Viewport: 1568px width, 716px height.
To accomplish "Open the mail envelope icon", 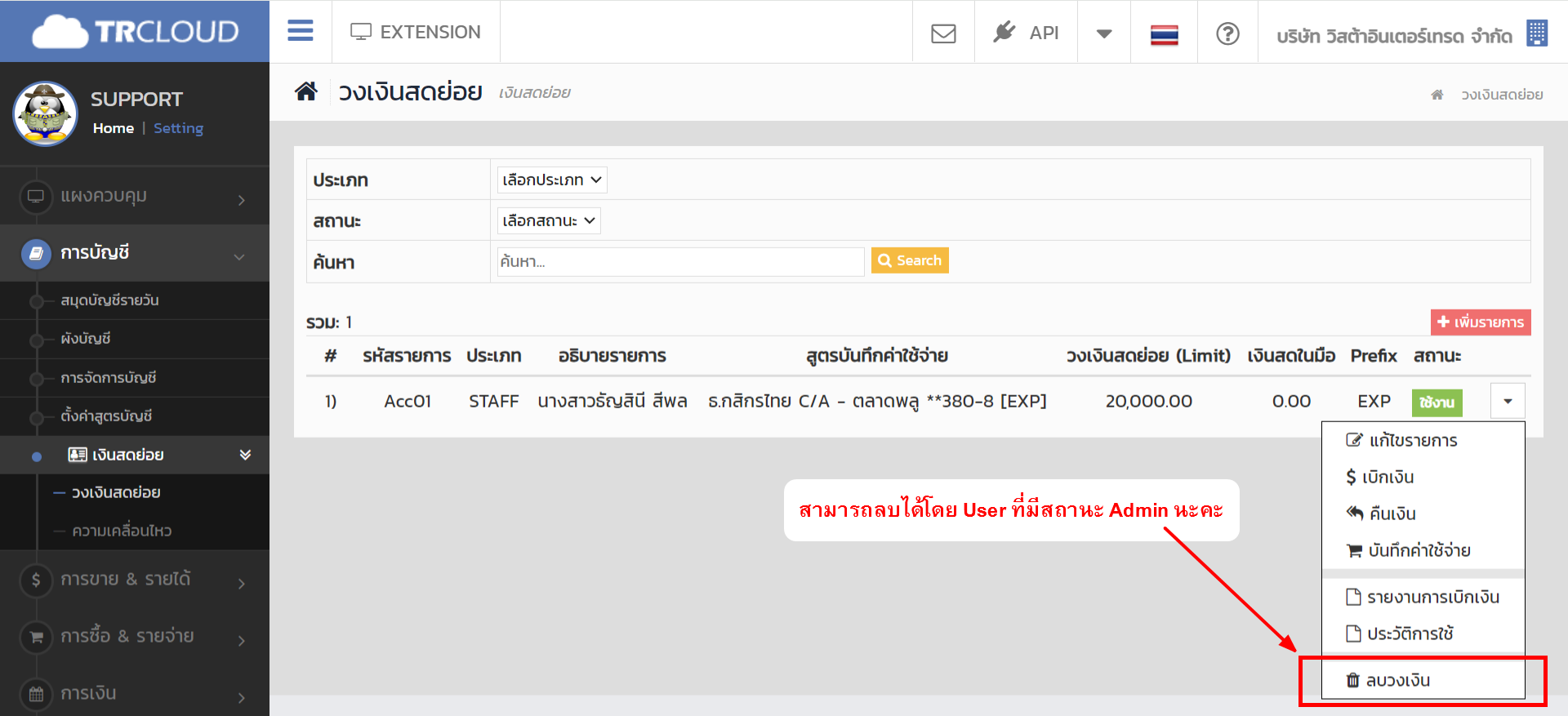I will pyautogui.click(x=943, y=33).
